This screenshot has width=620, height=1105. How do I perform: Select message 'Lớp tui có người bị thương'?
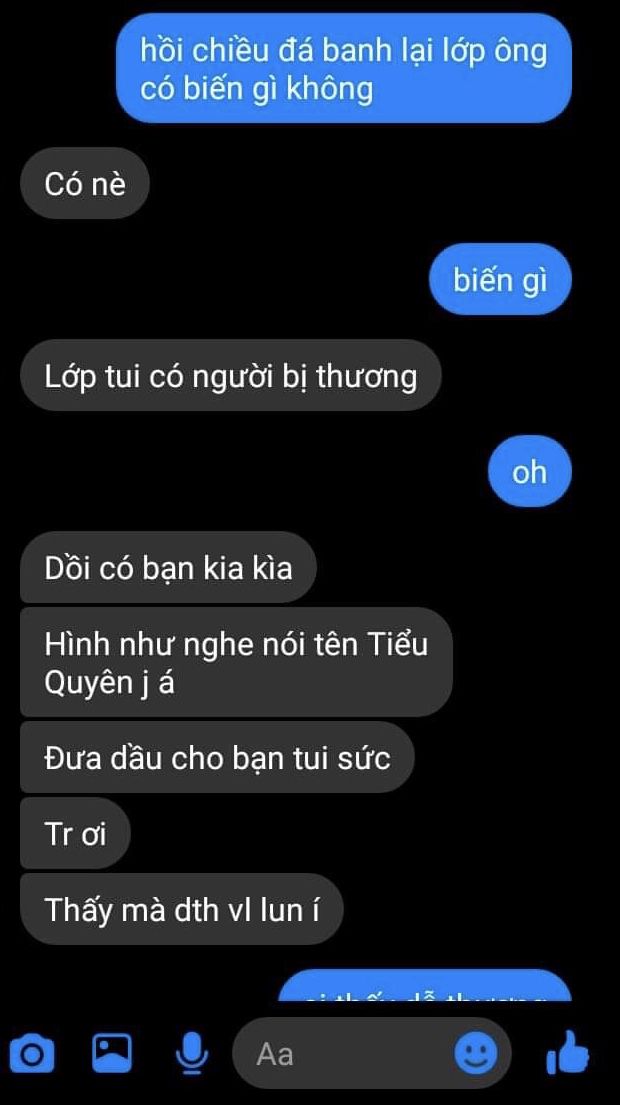pyautogui.click(x=230, y=376)
